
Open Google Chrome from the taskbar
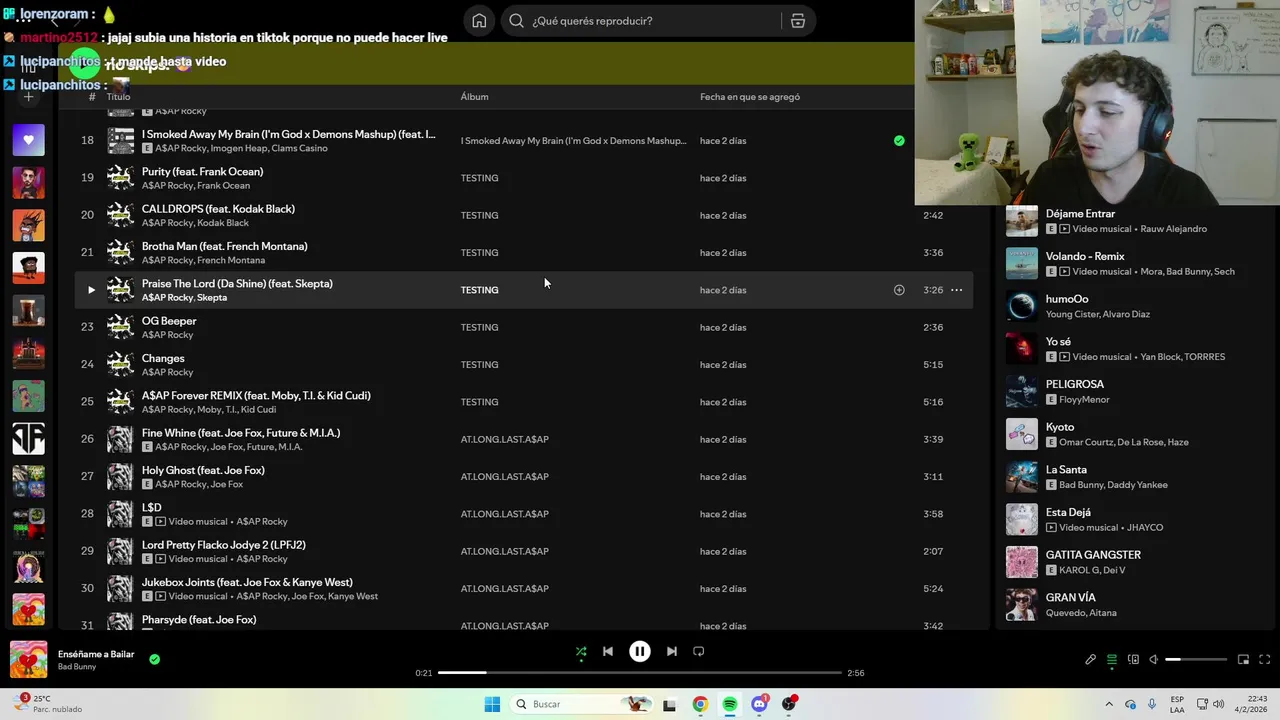700,704
